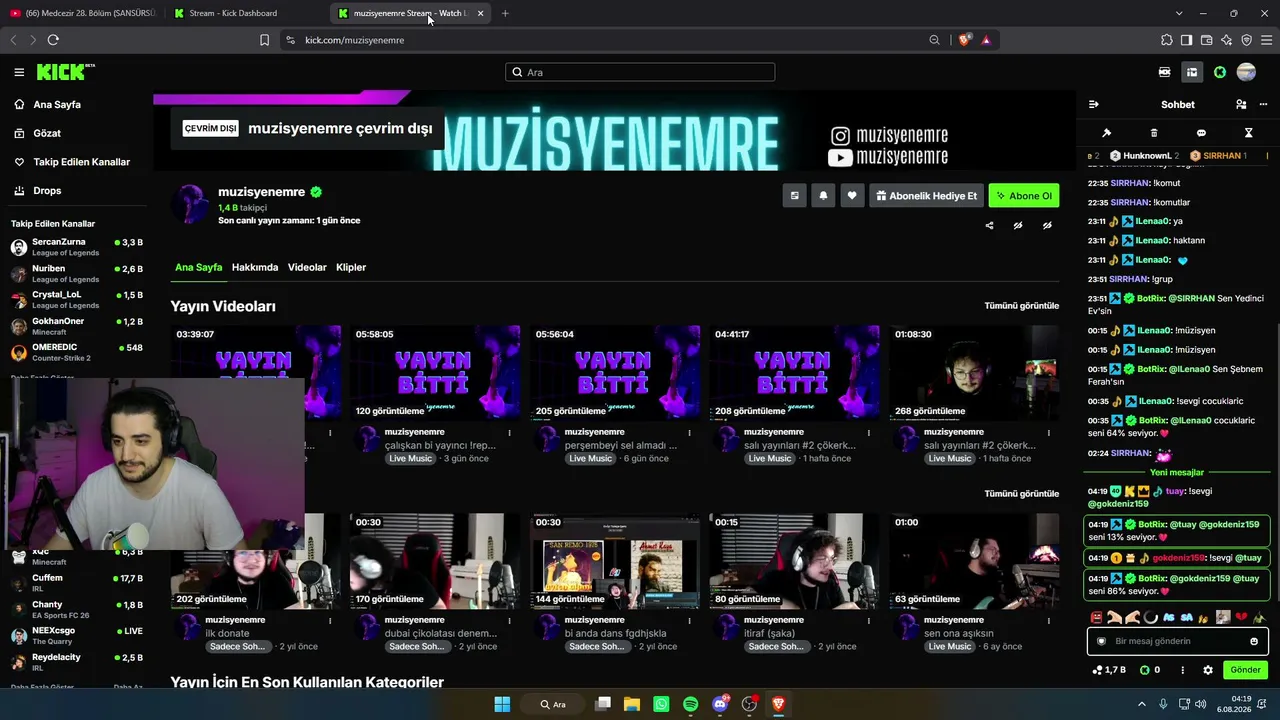Click the chat bubble mode icon
The height and width of the screenshot is (720, 1280).
coord(1201,133)
